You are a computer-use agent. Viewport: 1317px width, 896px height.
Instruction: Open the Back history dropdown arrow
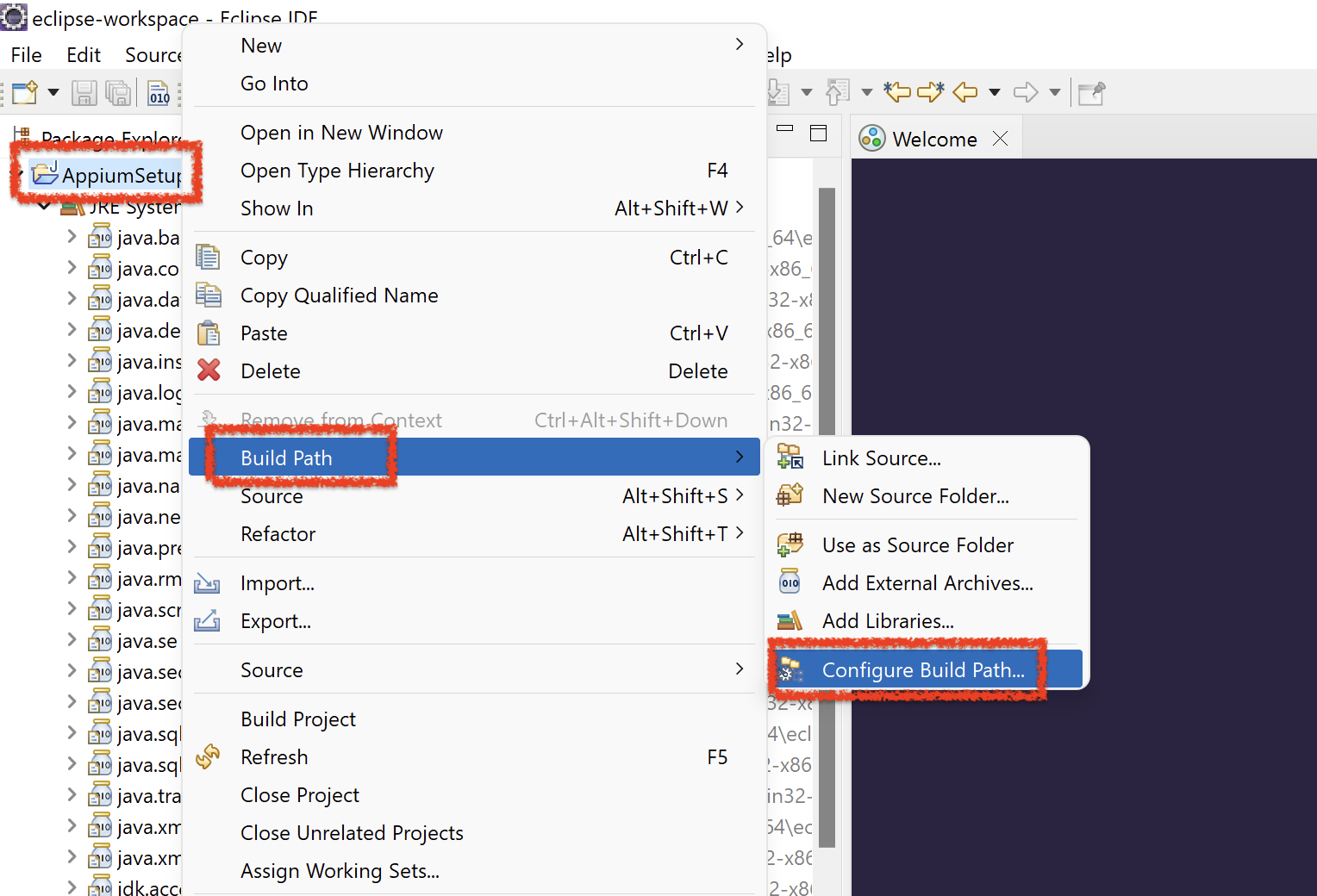(995, 92)
